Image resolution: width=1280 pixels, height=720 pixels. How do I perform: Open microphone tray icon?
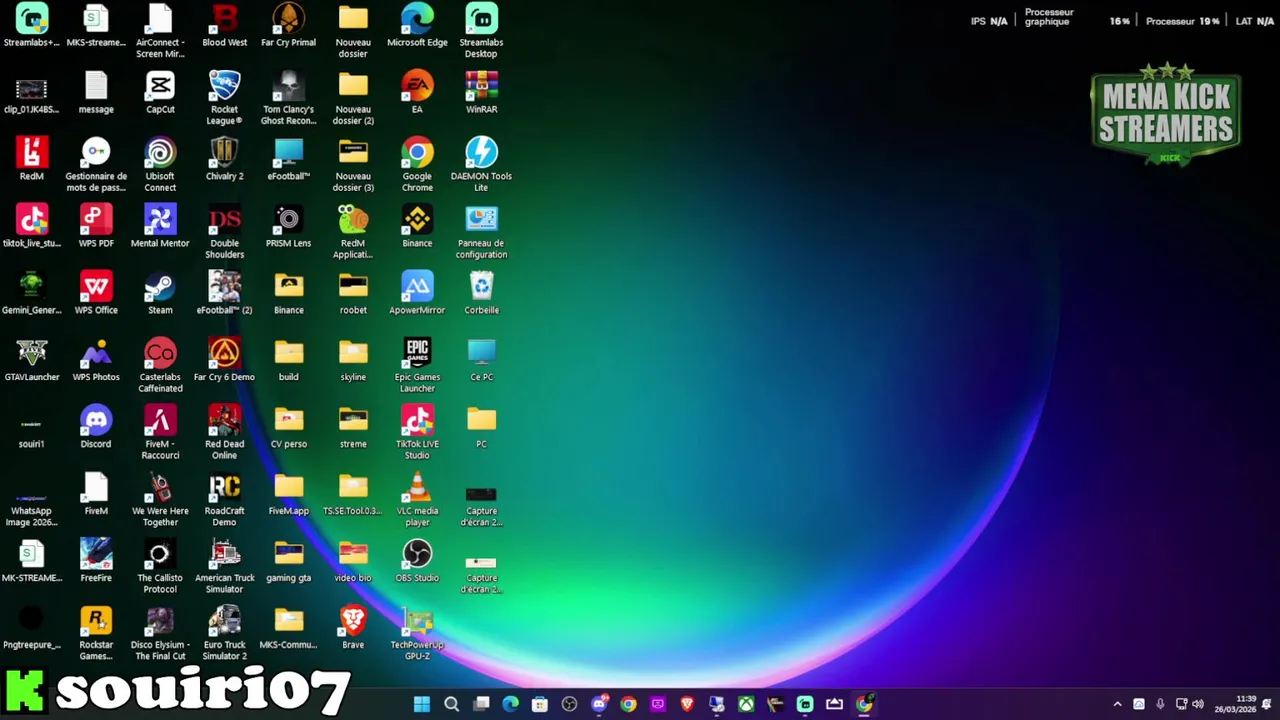click(1160, 704)
